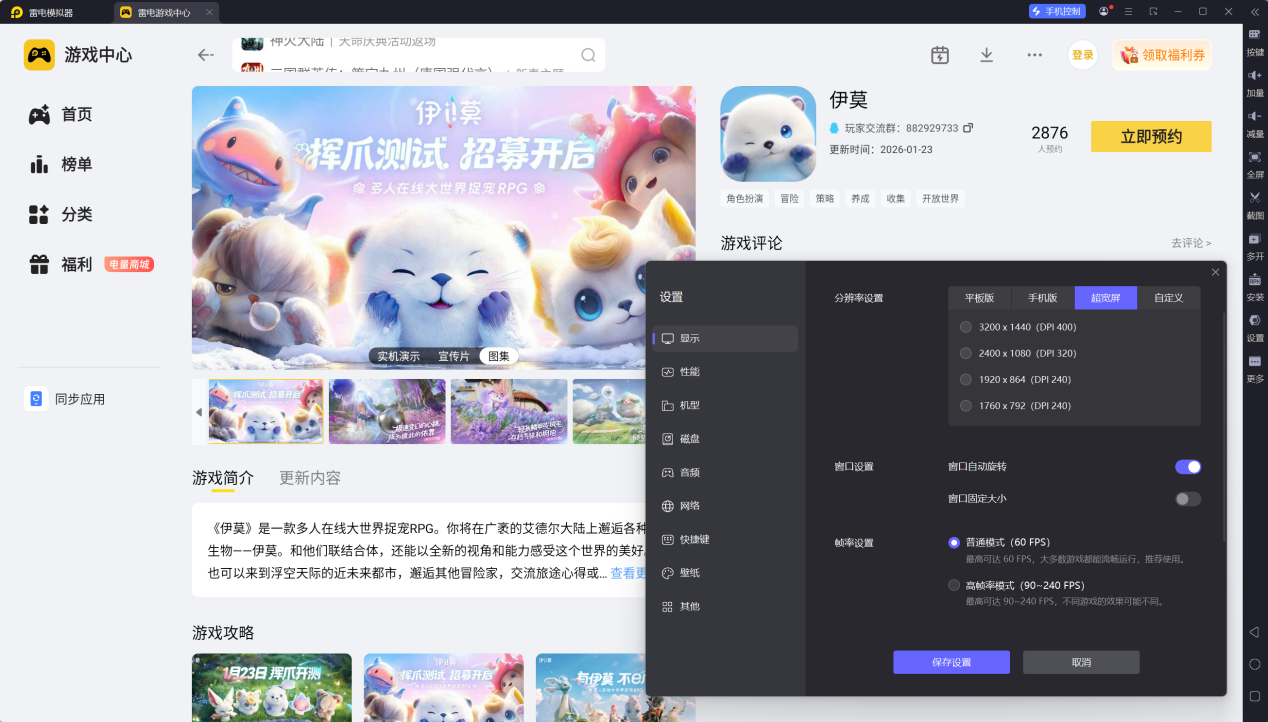Screen dimensions: 1268x722
Task: Click the 去评论 link
Action: pos(1191,243)
